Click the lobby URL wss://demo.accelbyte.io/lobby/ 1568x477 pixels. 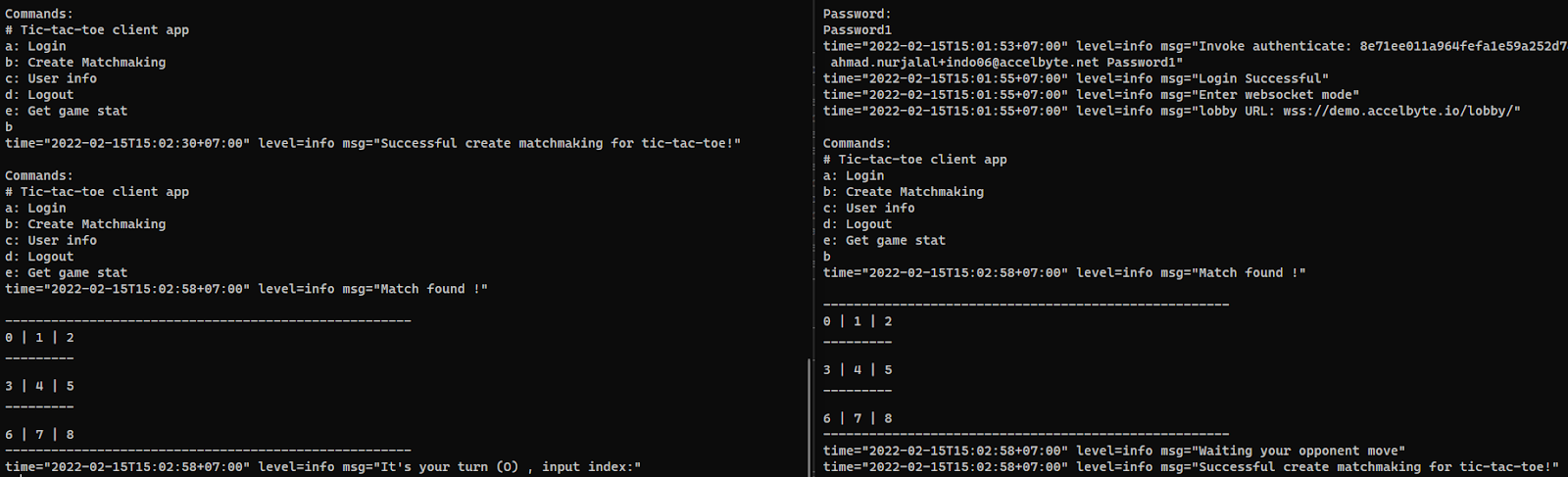[1401, 111]
